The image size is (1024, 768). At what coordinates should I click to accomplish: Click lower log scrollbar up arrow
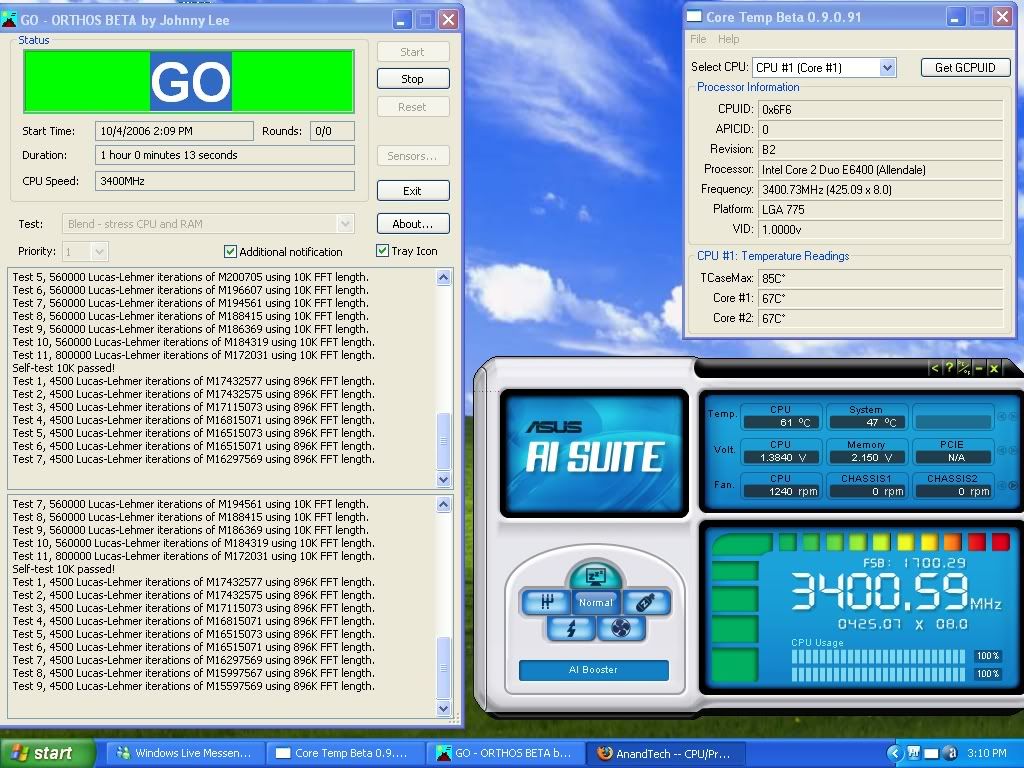443,504
